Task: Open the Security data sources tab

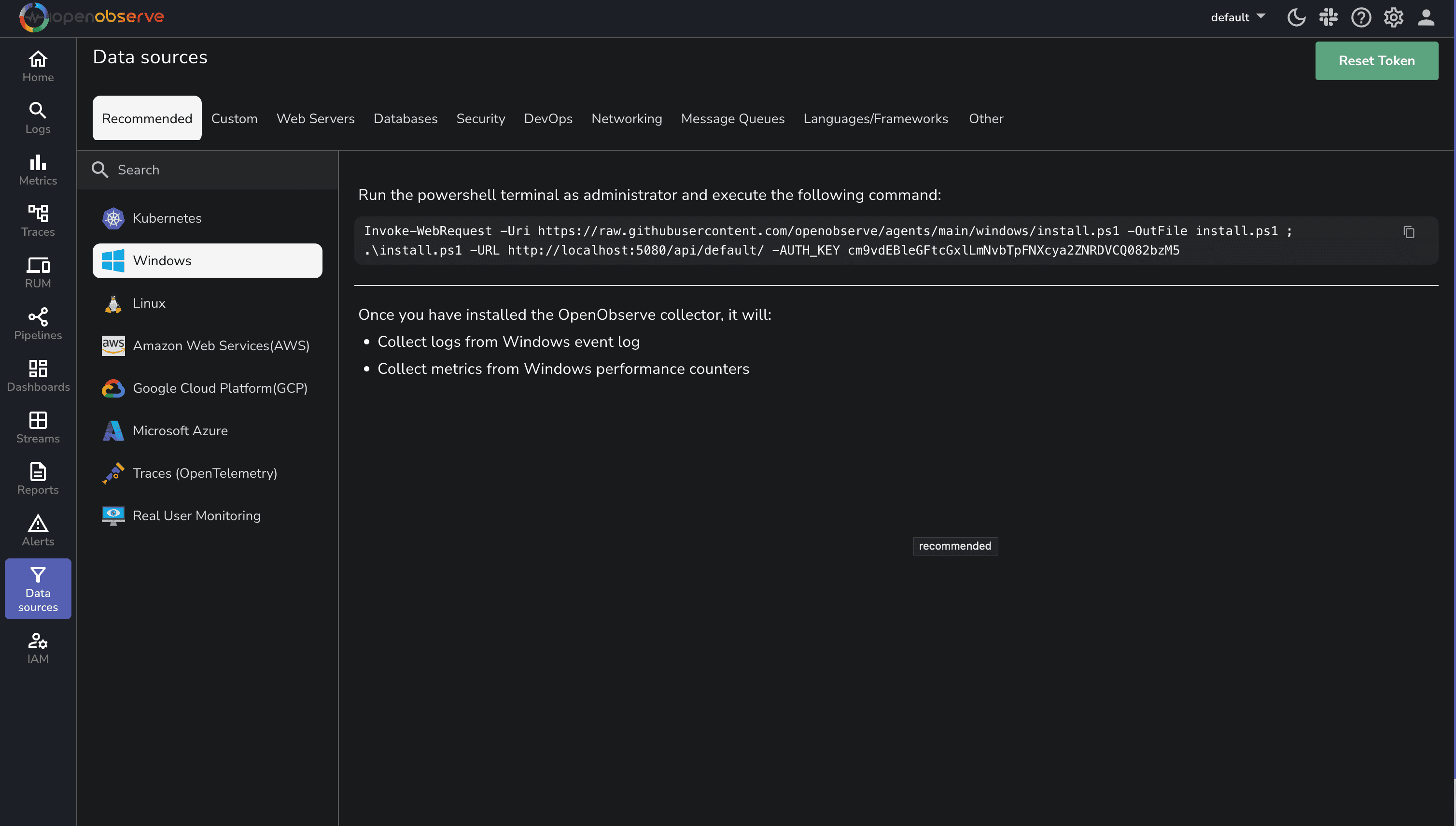Action: coord(480,118)
